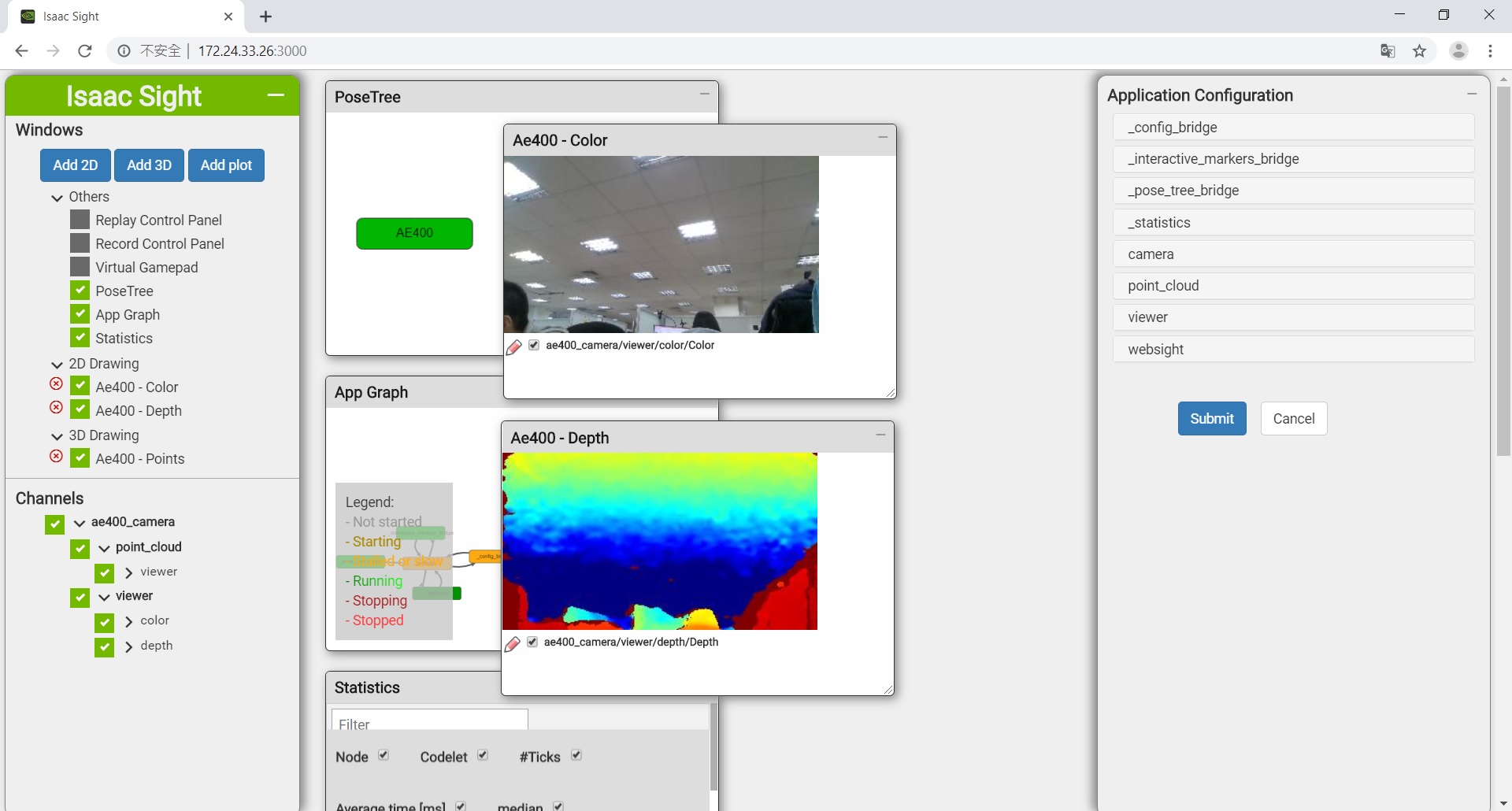This screenshot has height=811, width=1512.
Task: Click the resize handle of Ae400 - Depth window
Action: click(888, 689)
